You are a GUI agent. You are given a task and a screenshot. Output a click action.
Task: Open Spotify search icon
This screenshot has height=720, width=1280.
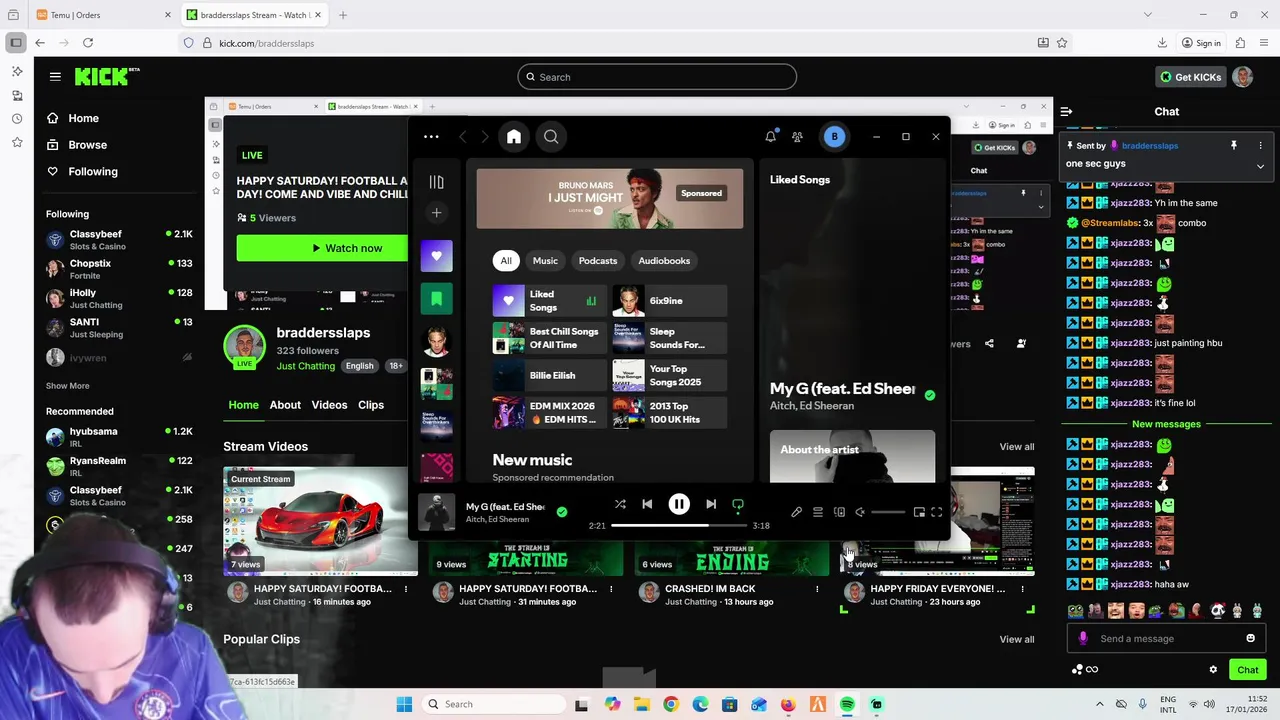tap(551, 137)
